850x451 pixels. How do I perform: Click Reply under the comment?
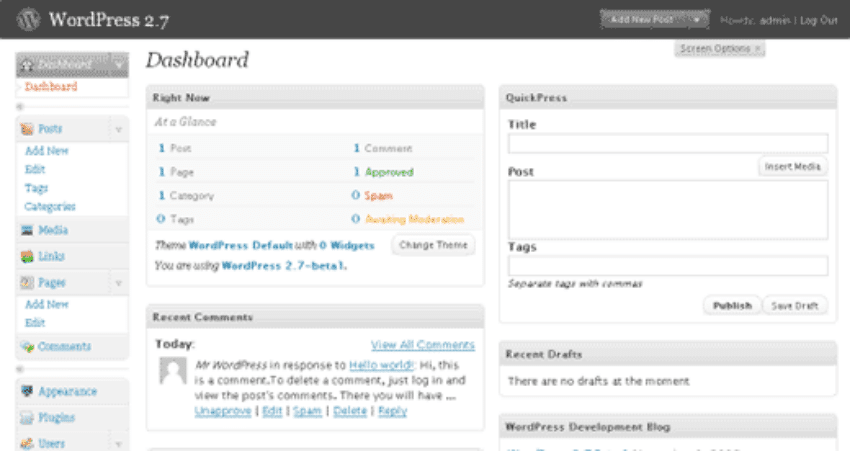[x=392, y=411]
